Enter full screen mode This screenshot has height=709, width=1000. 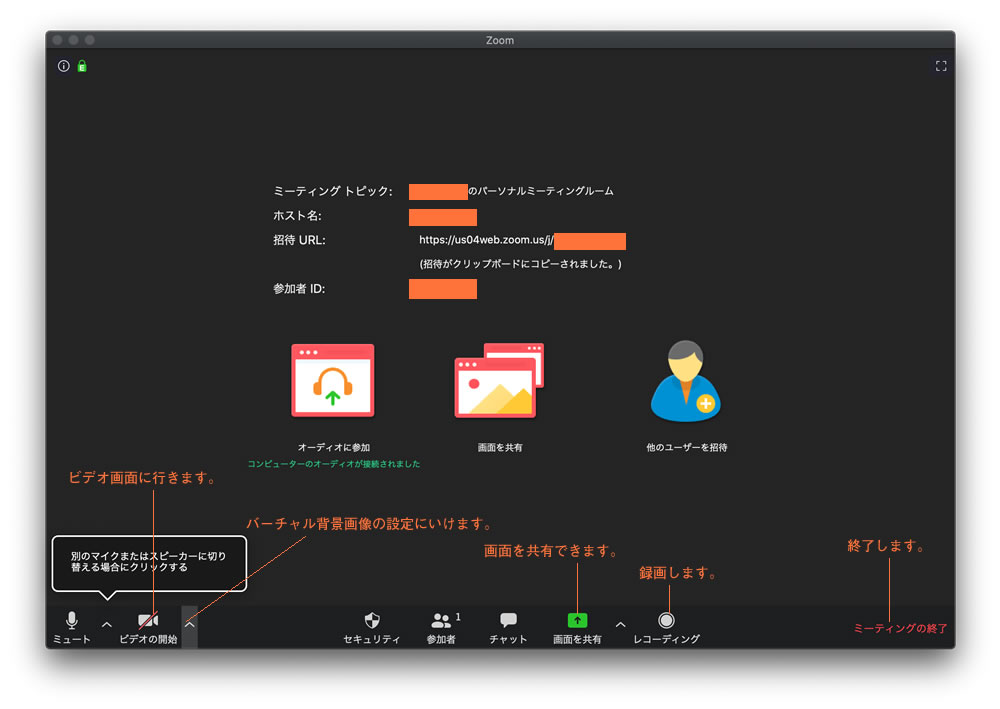click(x=941, y=66)
